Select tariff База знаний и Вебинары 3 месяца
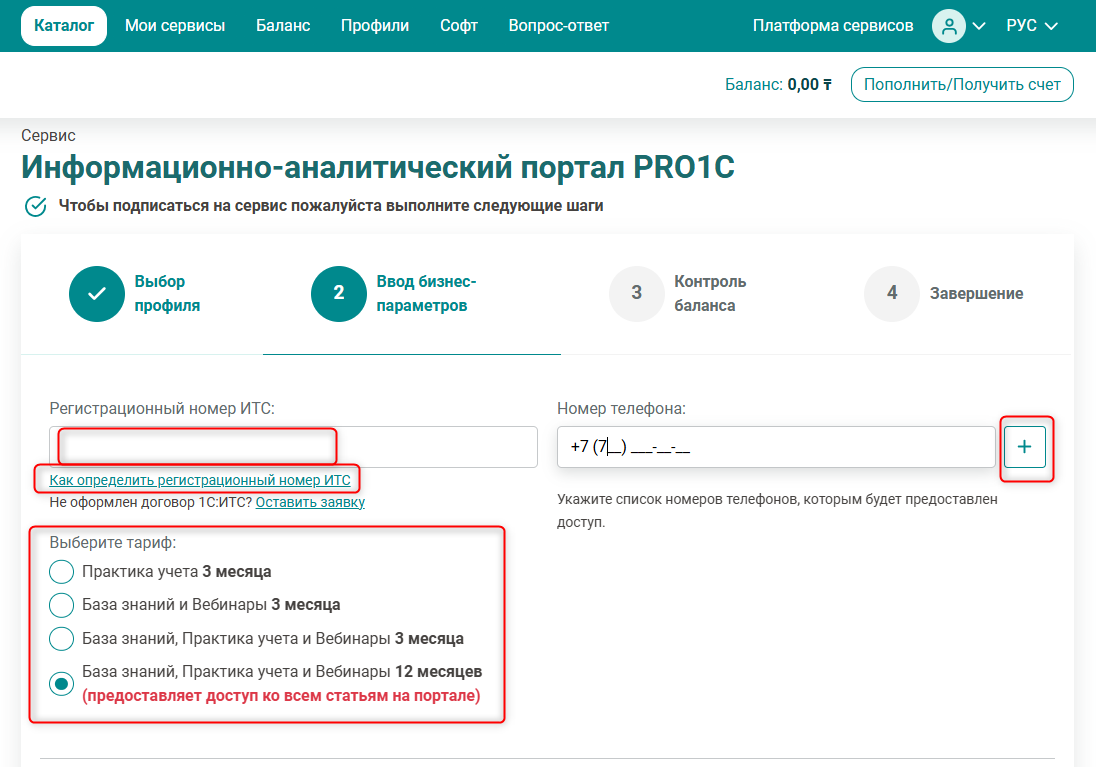The image size is (1096, 767). (x=62, y=605)
